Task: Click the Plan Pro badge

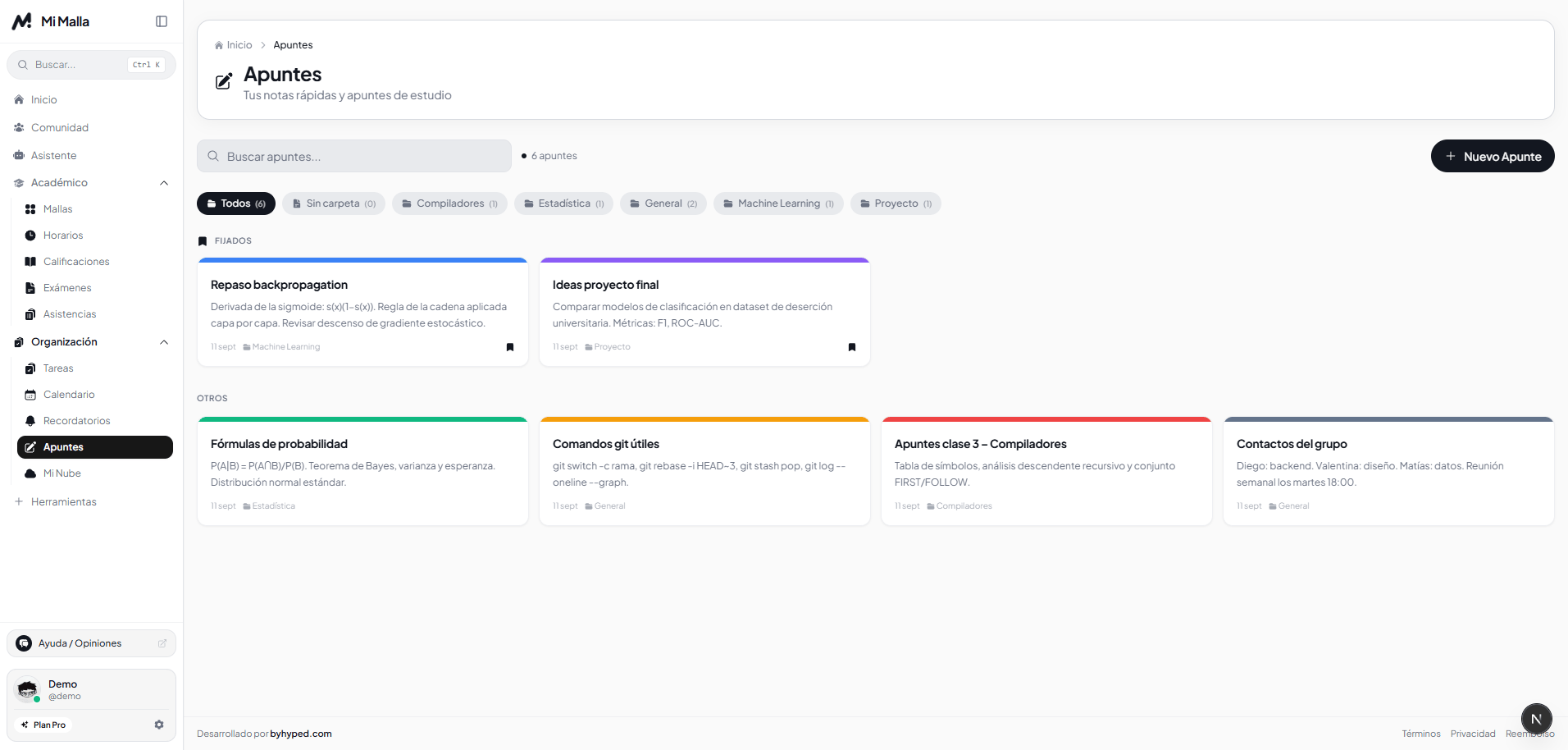Action: pyautogui.click(x=43, y=725)
